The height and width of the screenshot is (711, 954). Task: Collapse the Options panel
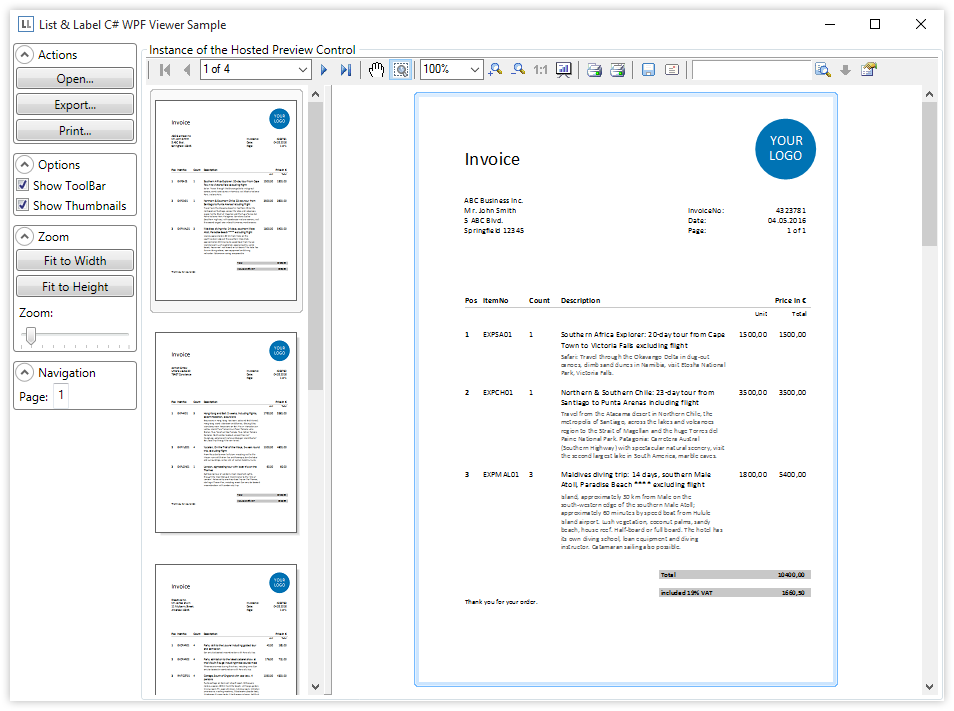point(24,165)
